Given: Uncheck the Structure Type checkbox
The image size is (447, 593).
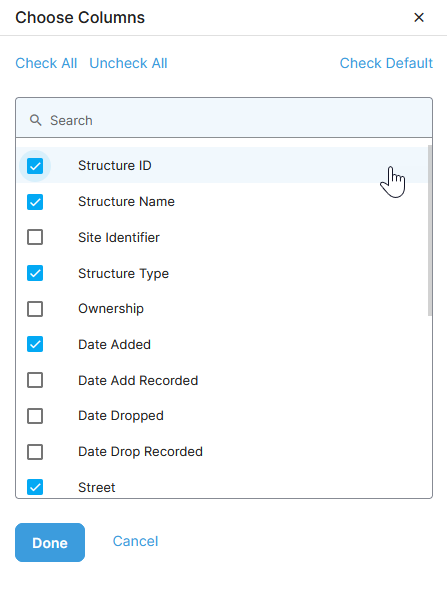Looking at the screenshot, I should tap(35, 273).
